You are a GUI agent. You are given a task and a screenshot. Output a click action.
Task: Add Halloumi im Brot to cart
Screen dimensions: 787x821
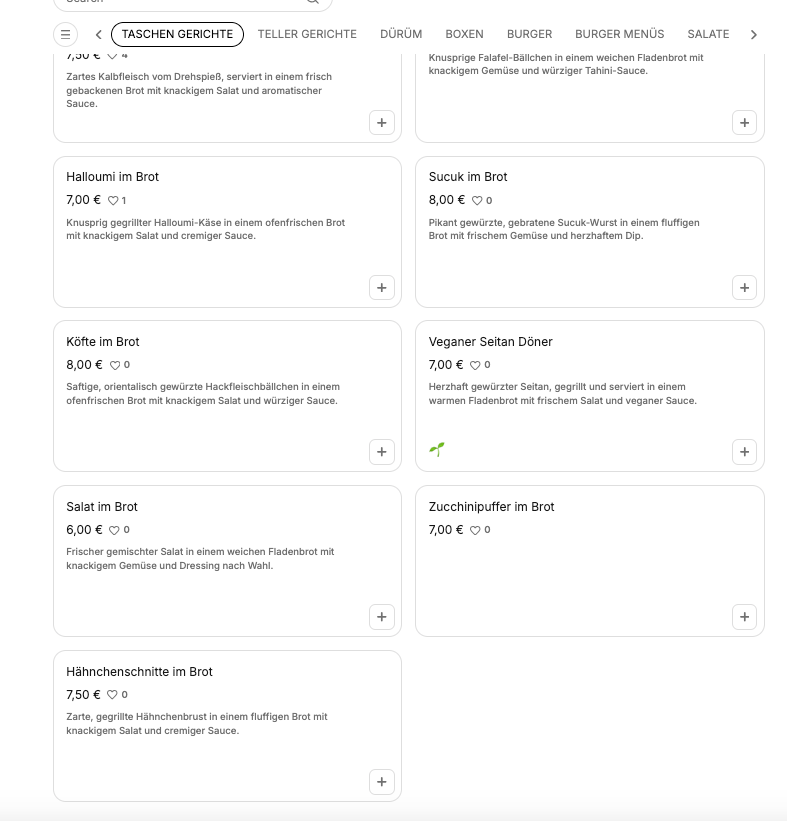382,287
